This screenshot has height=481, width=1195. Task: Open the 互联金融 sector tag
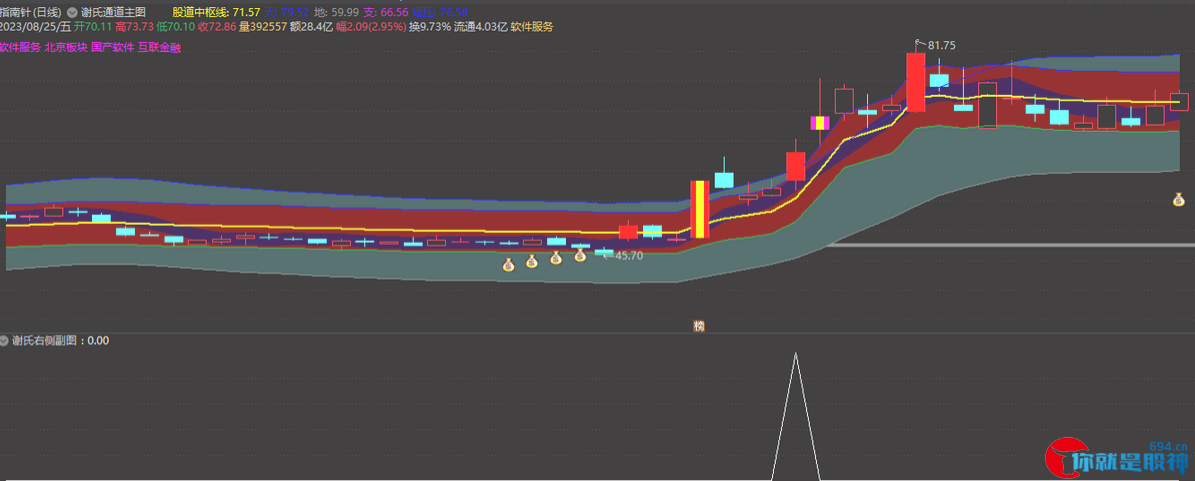point(159,47)
